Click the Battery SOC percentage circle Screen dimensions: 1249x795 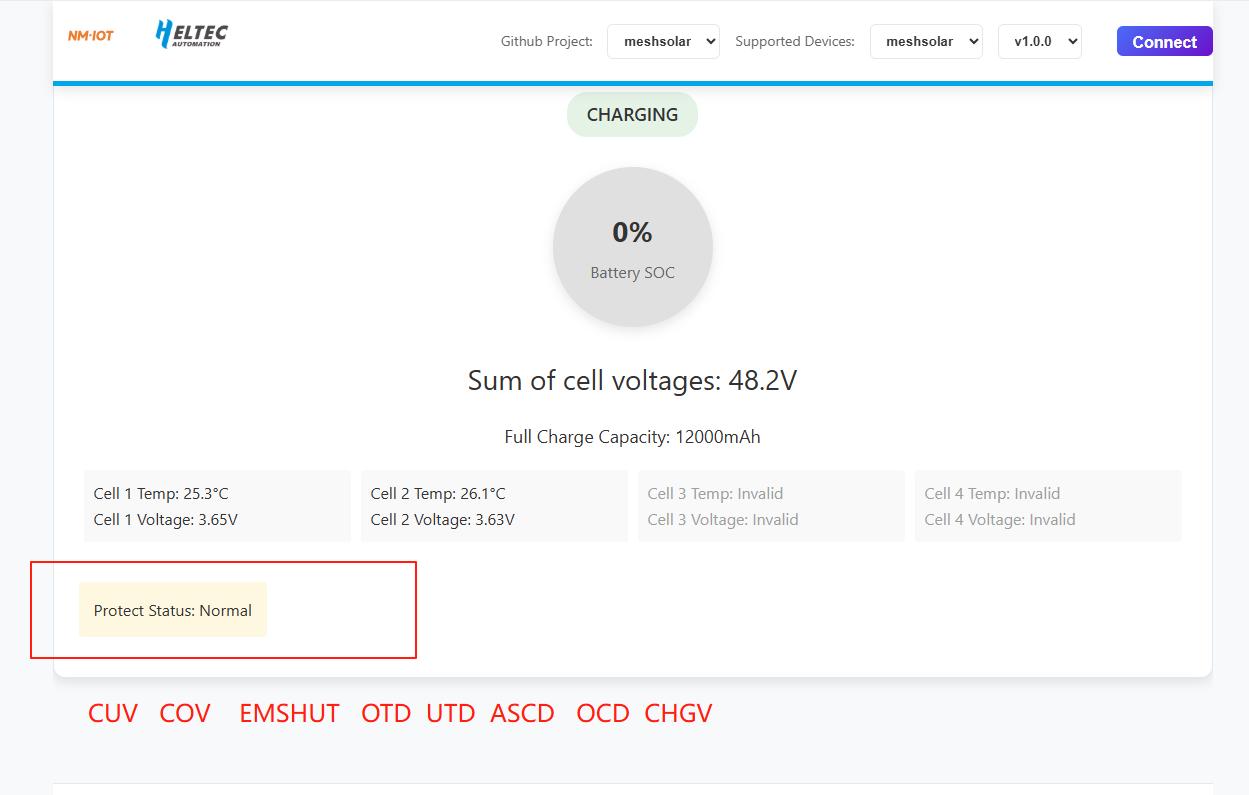[x=632, y=247]
